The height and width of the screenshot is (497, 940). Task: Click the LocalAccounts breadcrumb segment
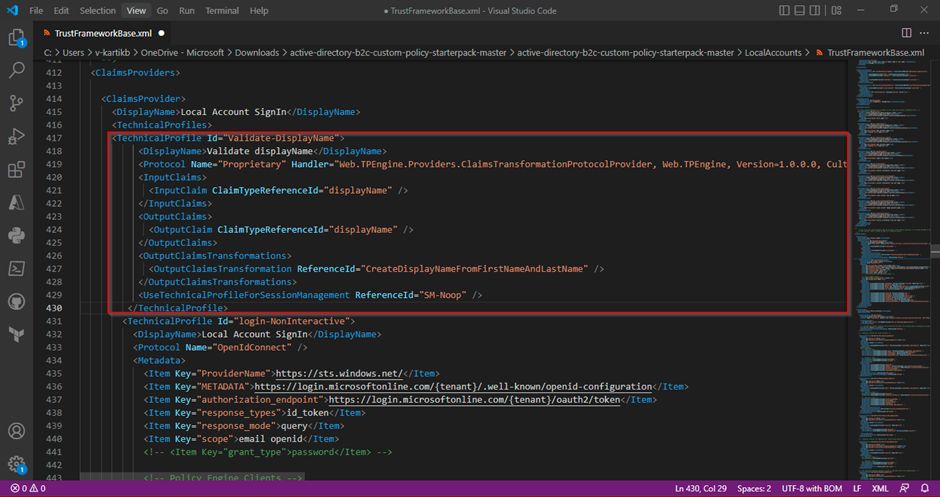point(773,53)
